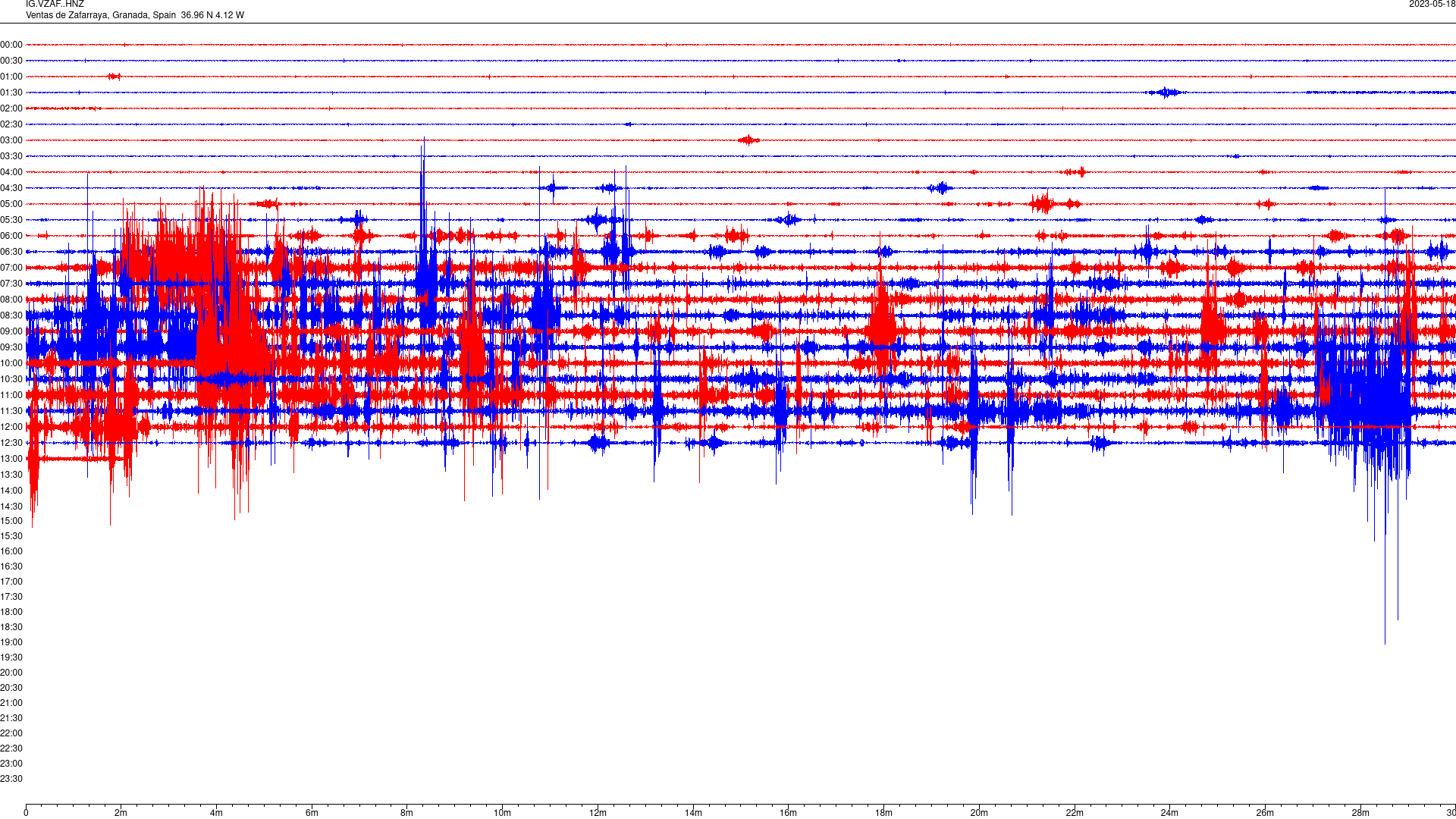Select the 11:00 time row label
Screen dimensions: 1456x819
coord(11,395)
